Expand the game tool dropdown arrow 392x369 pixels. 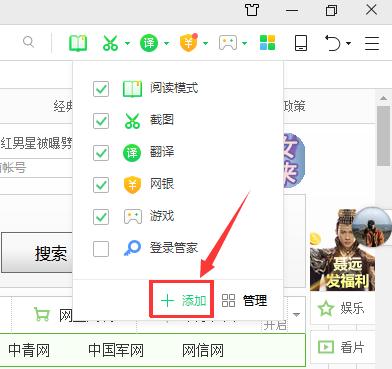coord(245,43)
